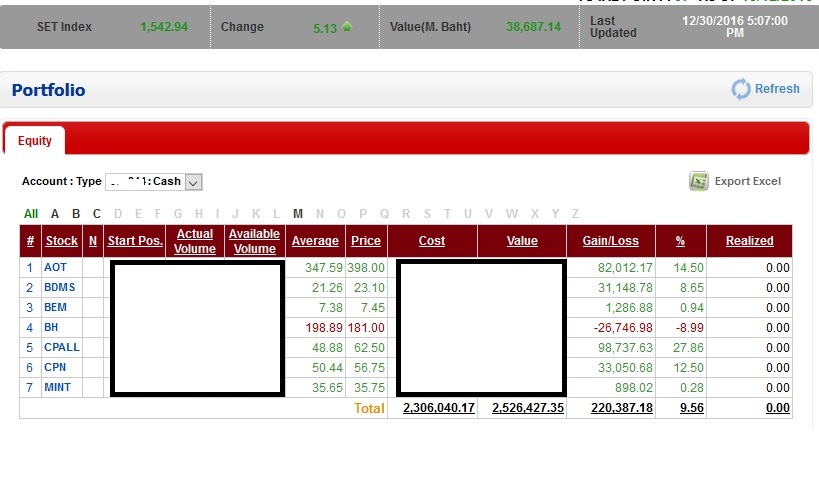Filter stocks by letter B
Viewport: 819px width, 494px height.
point(76,214)
